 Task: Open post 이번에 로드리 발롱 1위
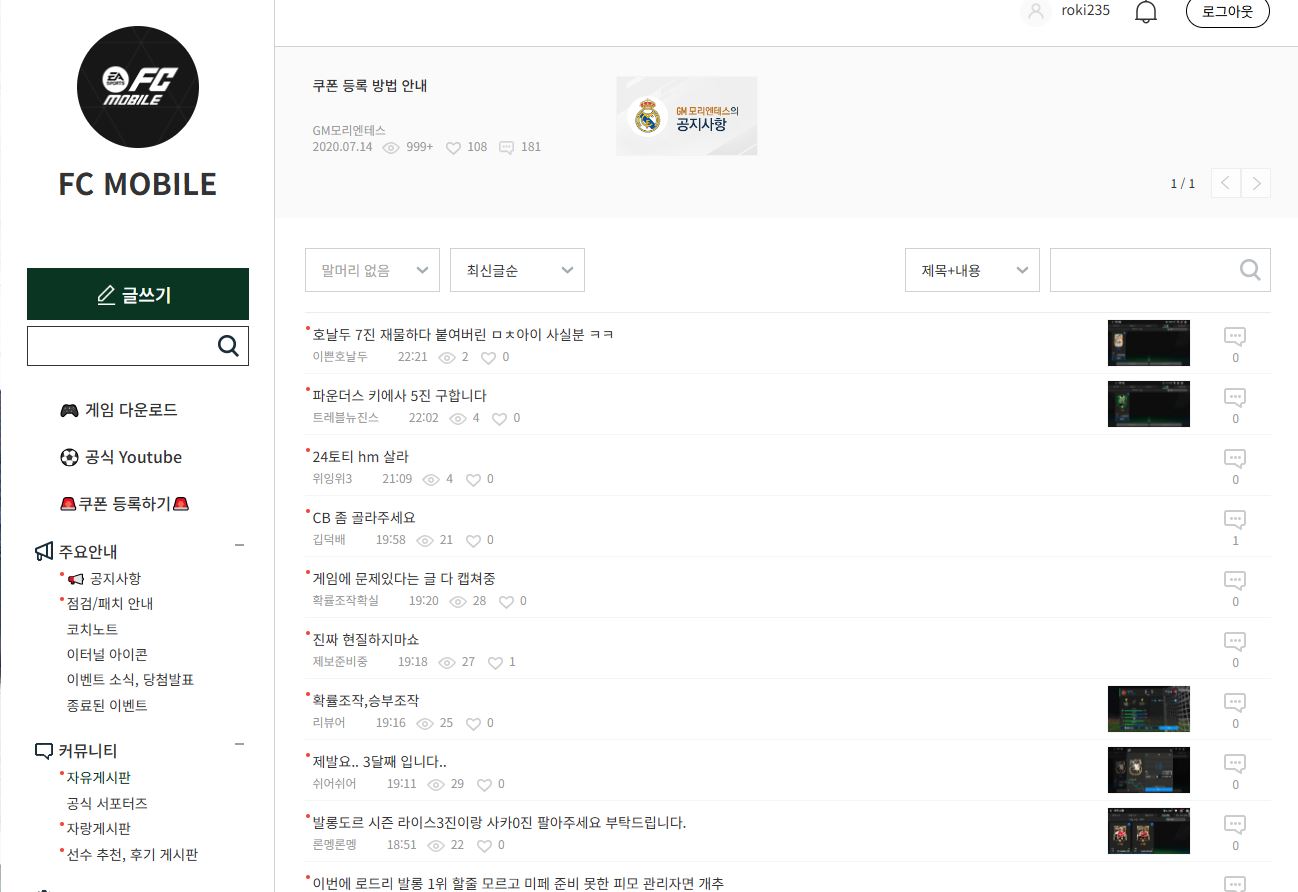[x=518, y=883]
